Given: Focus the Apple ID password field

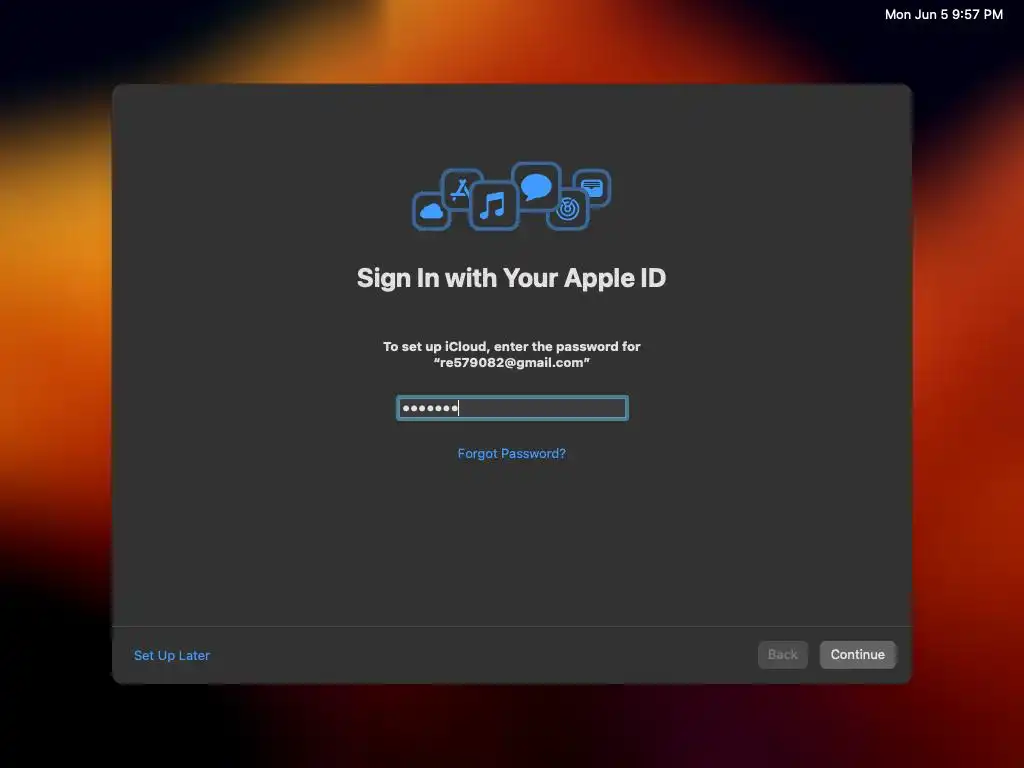Looking at the screenshot, I should [x=512, y=408].
